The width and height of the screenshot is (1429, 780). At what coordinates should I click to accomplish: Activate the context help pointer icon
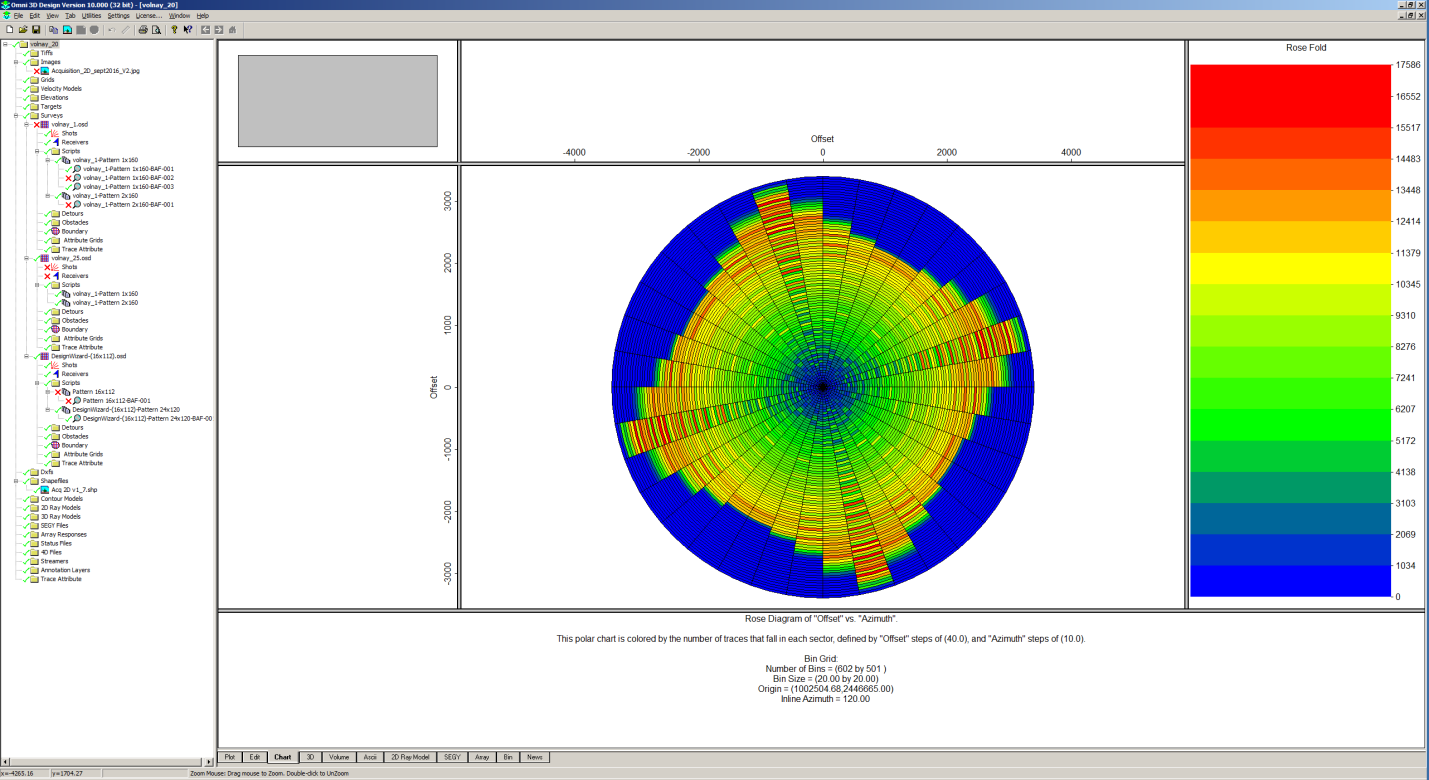188,30
